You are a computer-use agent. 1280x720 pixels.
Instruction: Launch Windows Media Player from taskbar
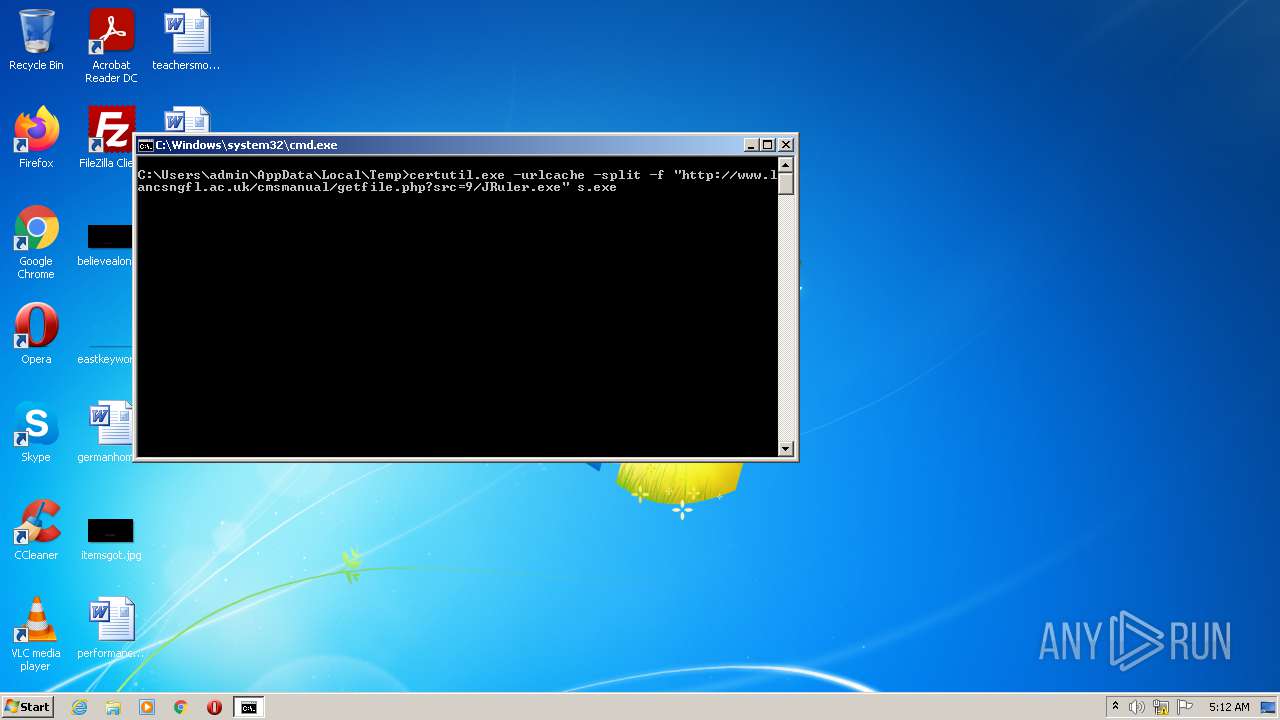tap(147, 707)
